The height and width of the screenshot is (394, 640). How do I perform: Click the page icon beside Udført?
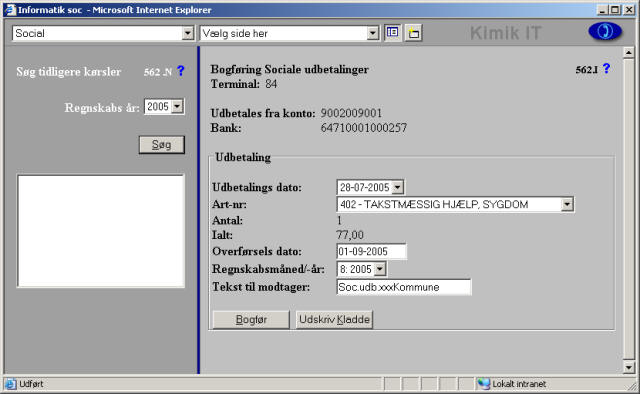11,384
